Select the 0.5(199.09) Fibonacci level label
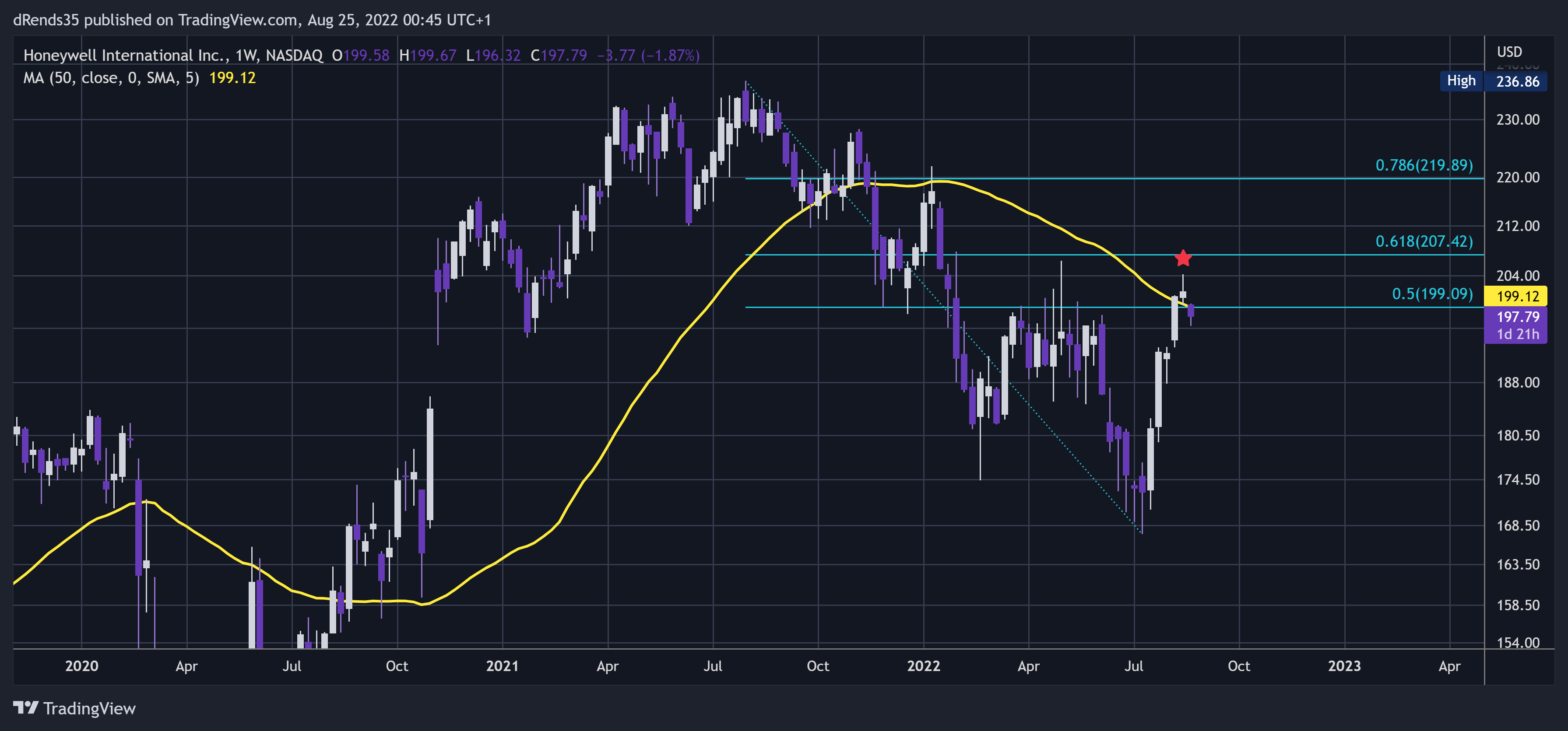Screen dimensions: 1568x731 tap(1432, 294)
